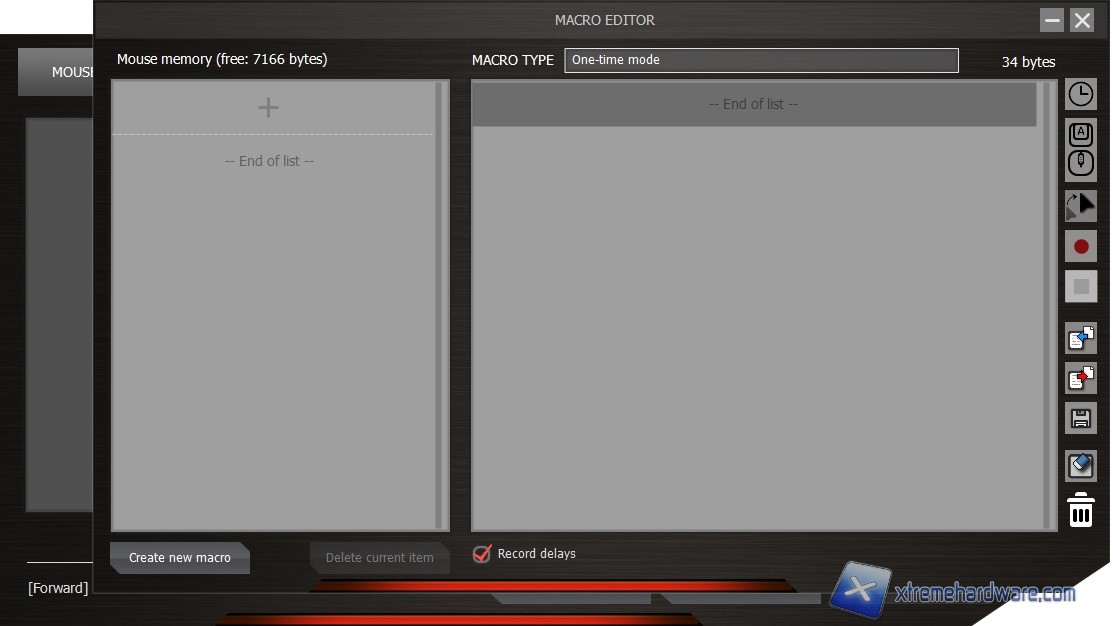Click the clock icon to insert delay
This screenshot has height=626, width=1113.
[1080, 95]
